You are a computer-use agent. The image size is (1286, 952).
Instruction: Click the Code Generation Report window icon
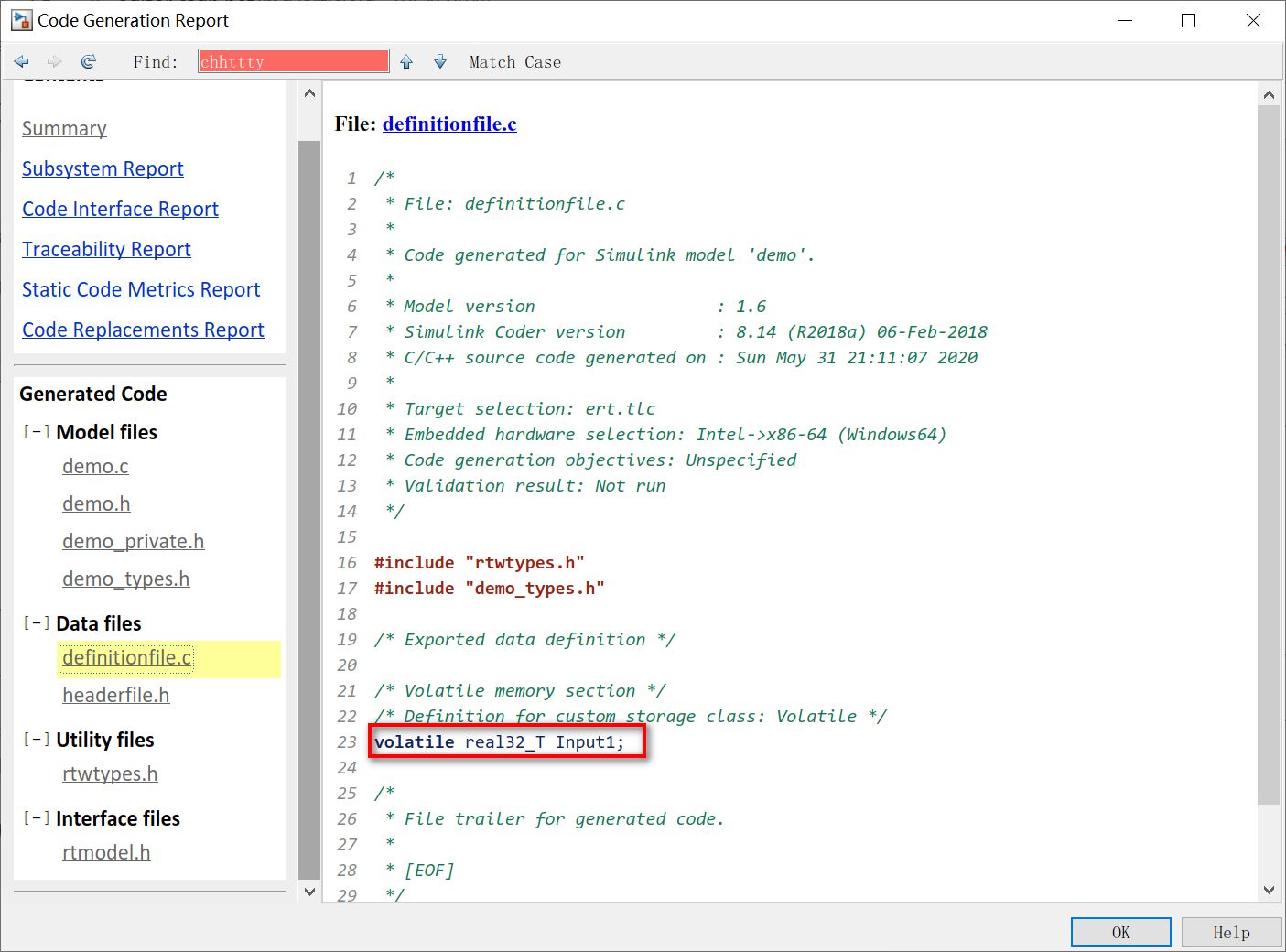22,20
